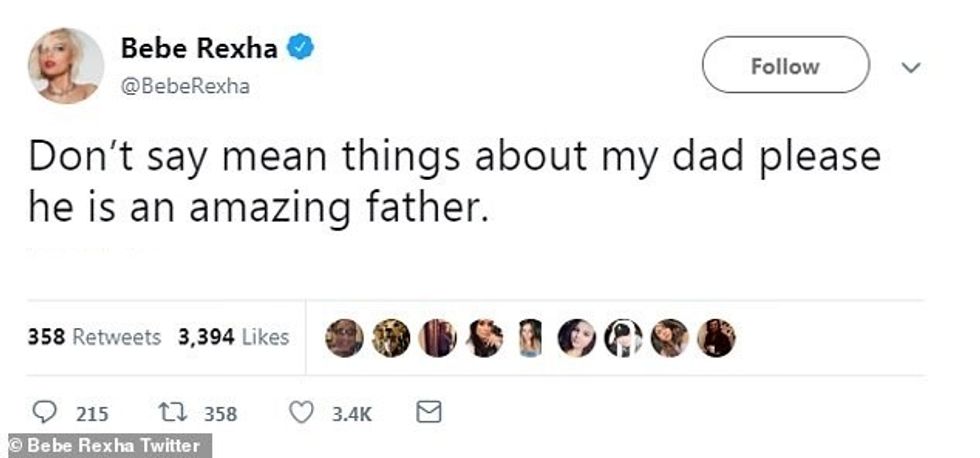Send tweet via the envelope message icon
The image size is (980, 458).
tap(427, 412)
